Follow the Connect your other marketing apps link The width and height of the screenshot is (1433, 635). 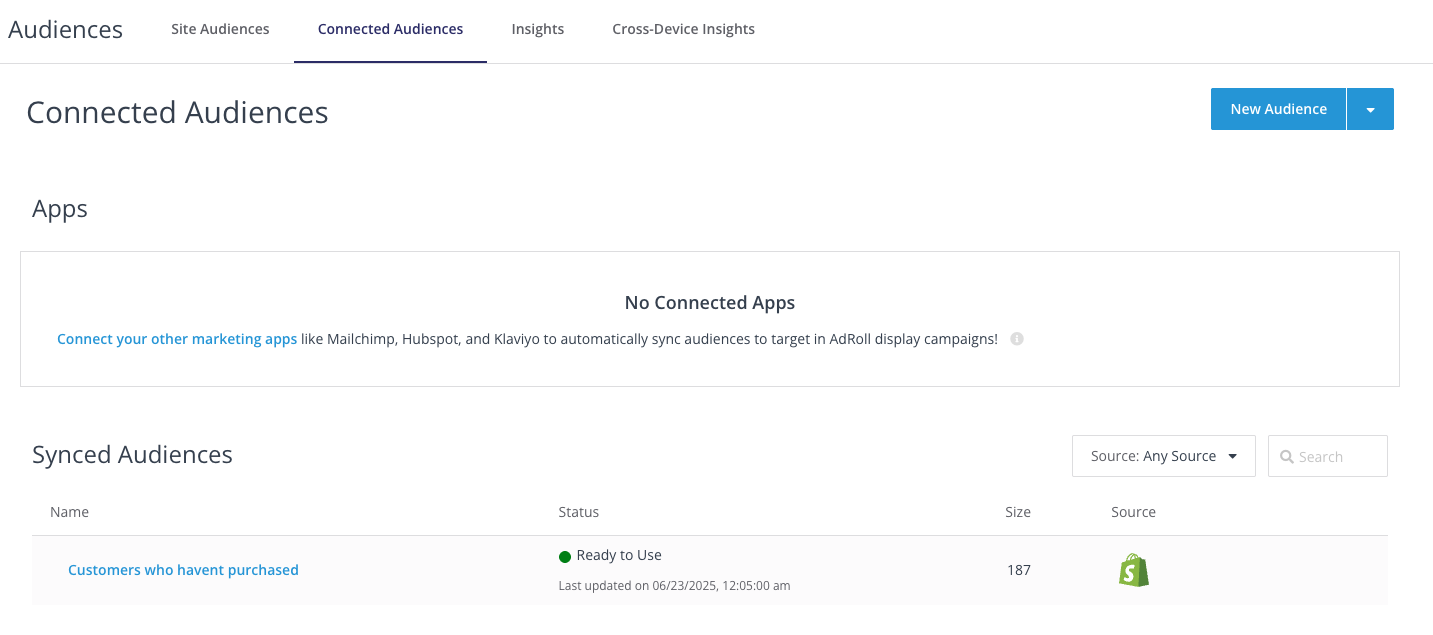click(177, 339)
